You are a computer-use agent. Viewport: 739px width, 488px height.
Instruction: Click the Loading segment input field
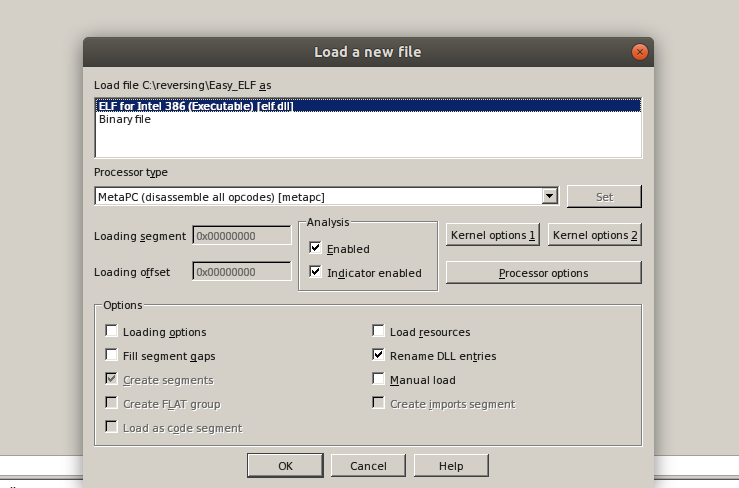click(241, 236)
